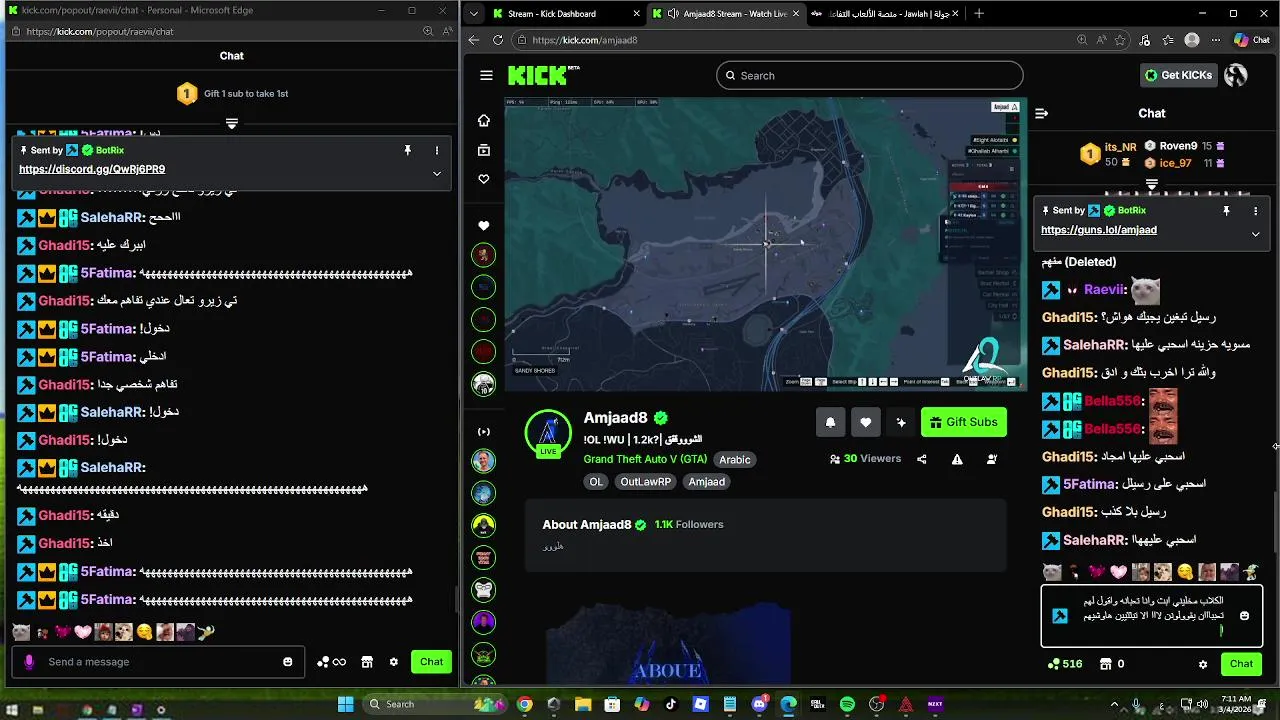Switch to Amjaad8 Stream tab
The height and width of the screenshot is (720, 1280).
(726, 14)
